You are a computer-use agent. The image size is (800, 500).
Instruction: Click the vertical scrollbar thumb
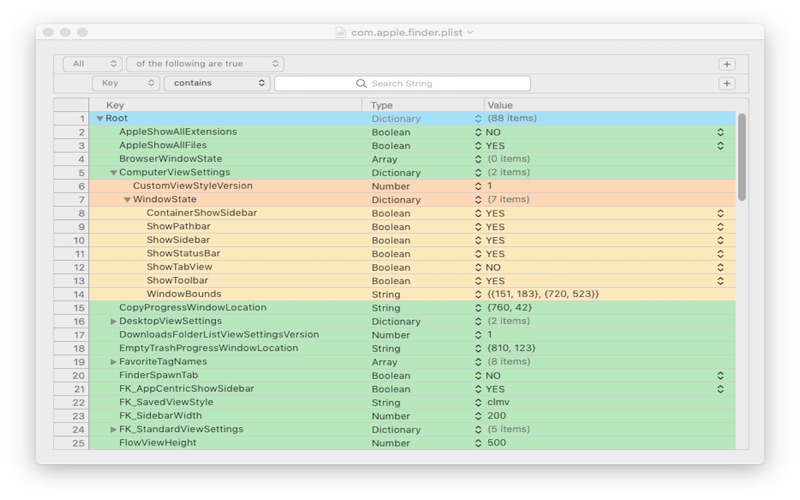pyautogui.click(x=742, y=157)
